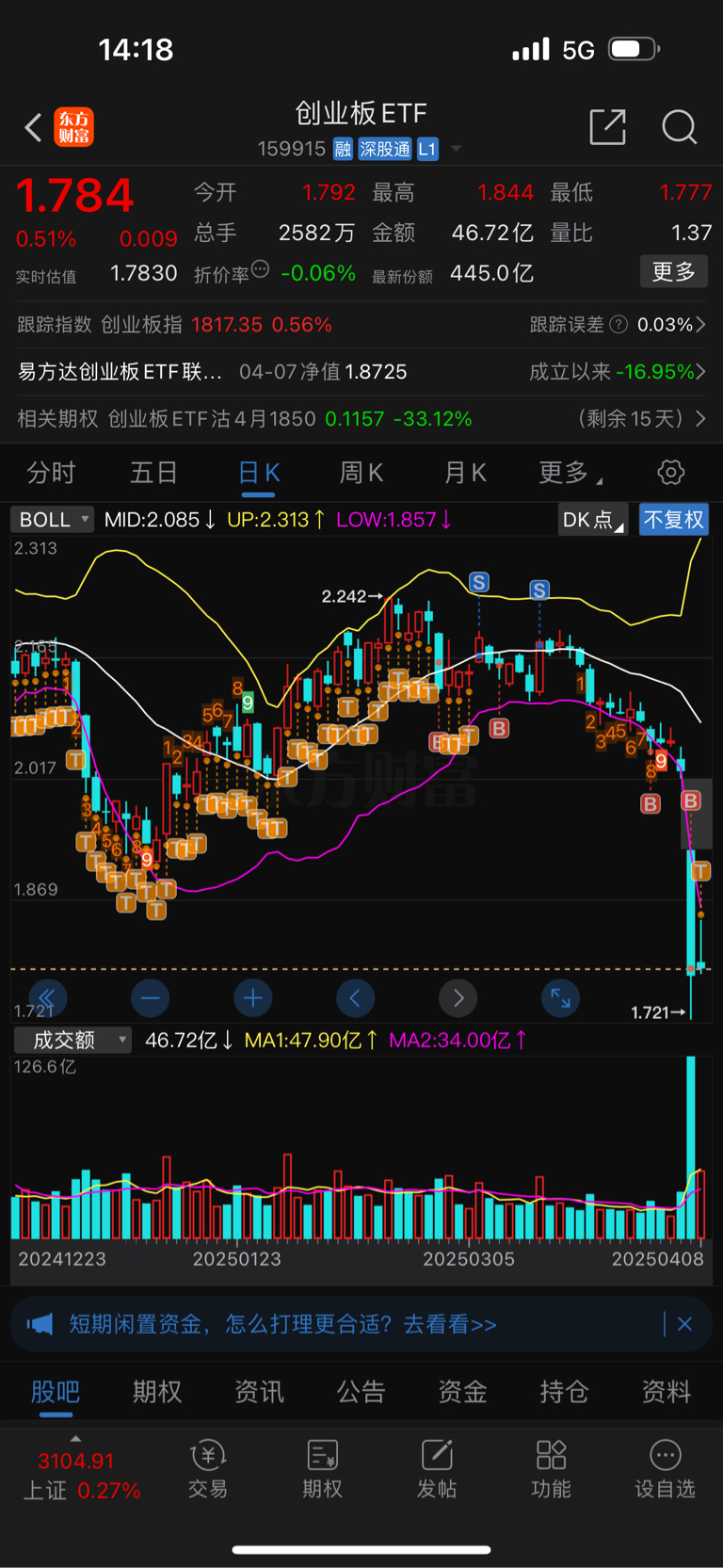Move chart right with right chevron
This screenshot has width=723, height=1568.
pyautogui.click(x=458, y=998)
